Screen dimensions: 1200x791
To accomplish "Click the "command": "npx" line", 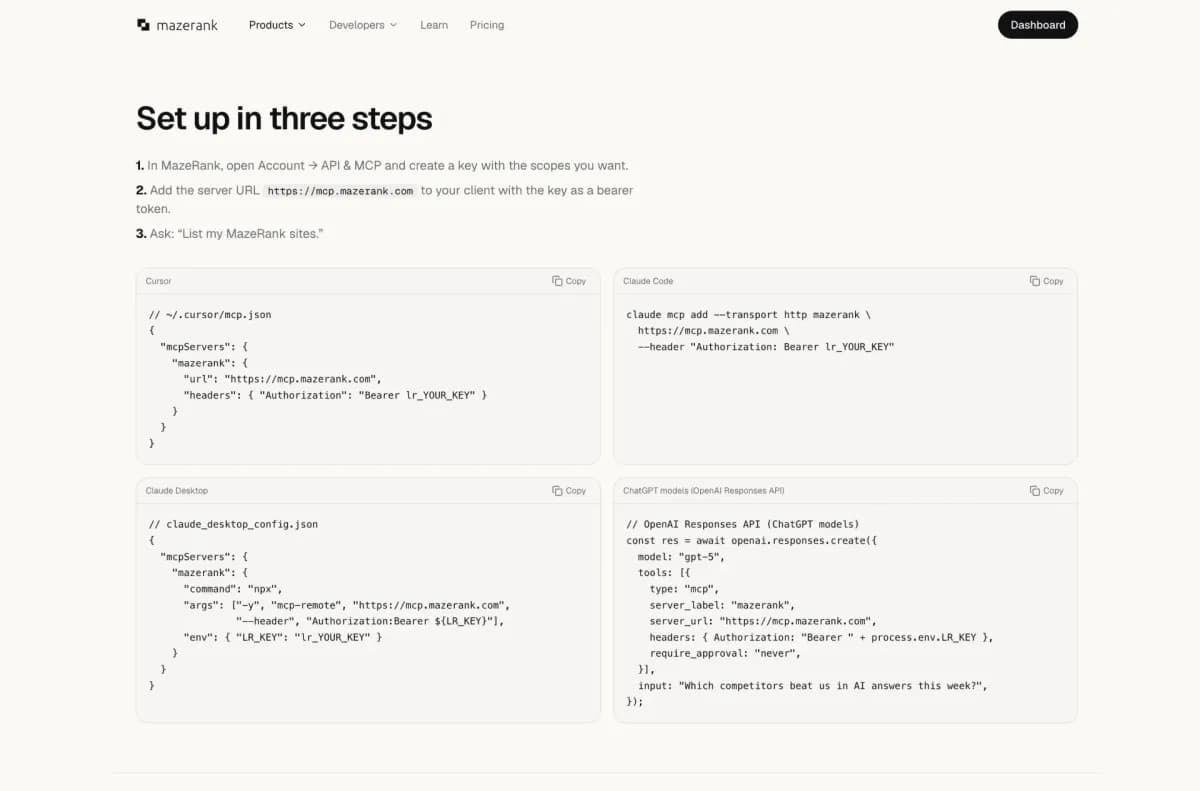I will (233, 589).
